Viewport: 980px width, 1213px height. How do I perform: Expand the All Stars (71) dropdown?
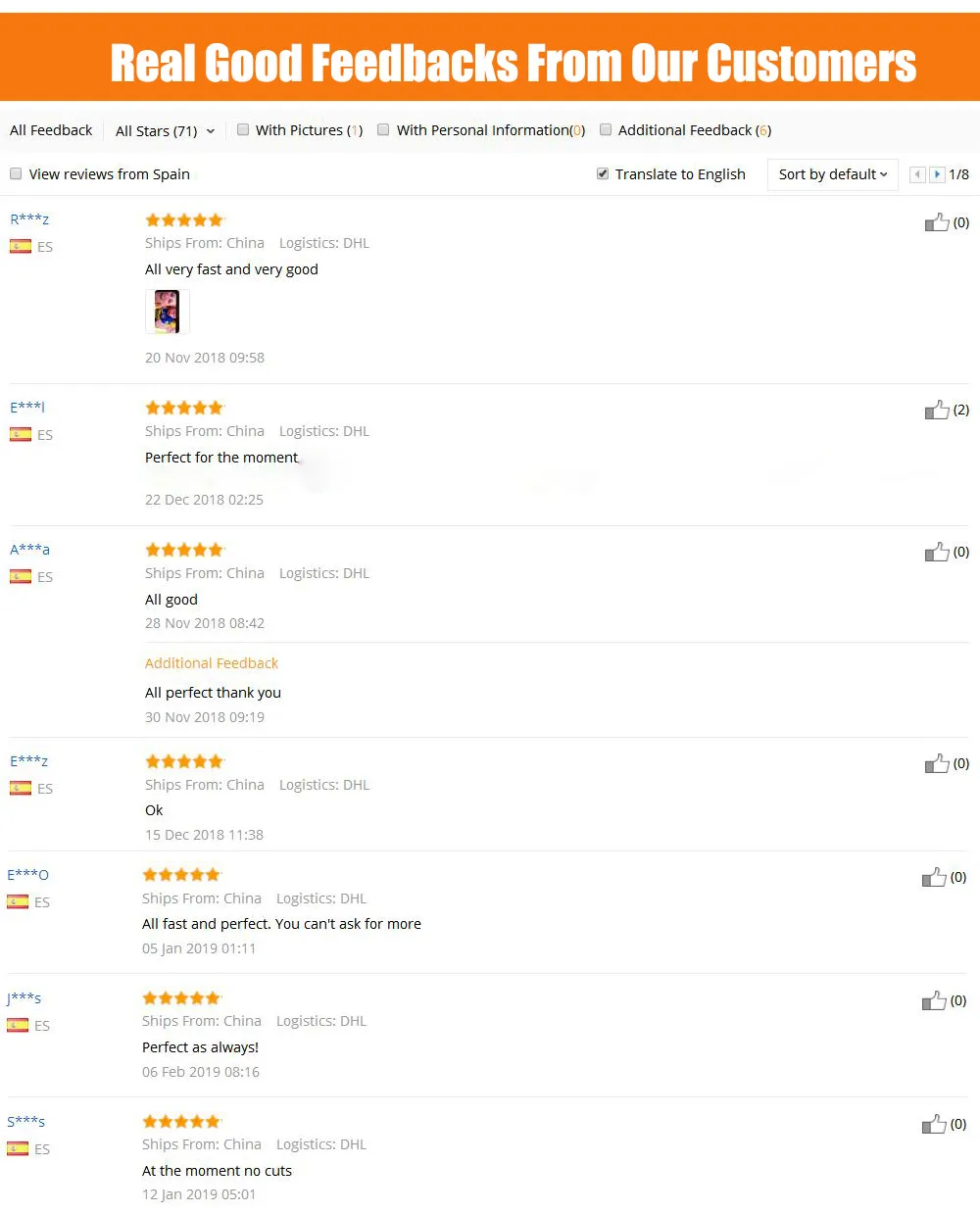(165, 130)
